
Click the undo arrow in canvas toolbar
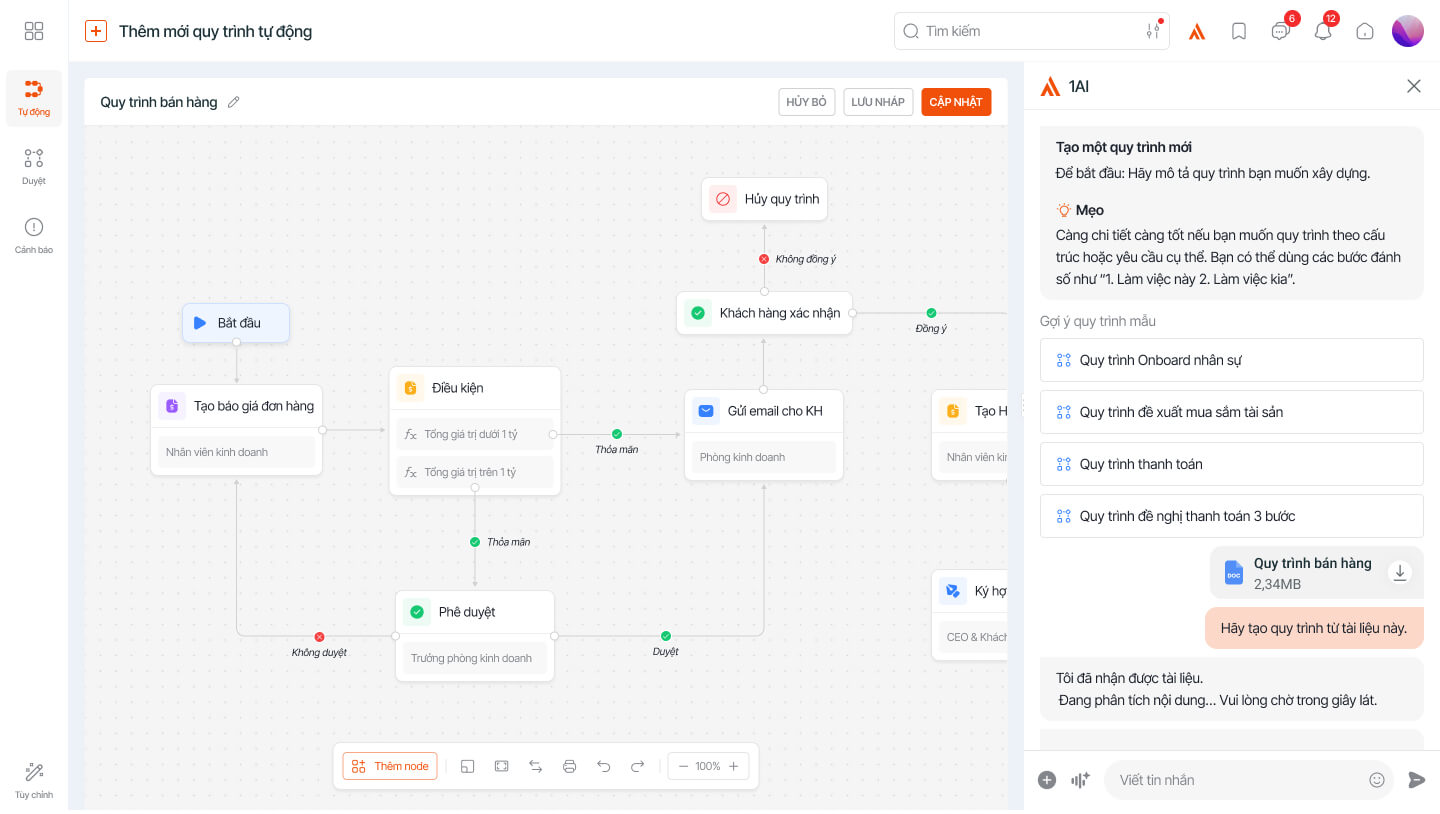point(603,766)
